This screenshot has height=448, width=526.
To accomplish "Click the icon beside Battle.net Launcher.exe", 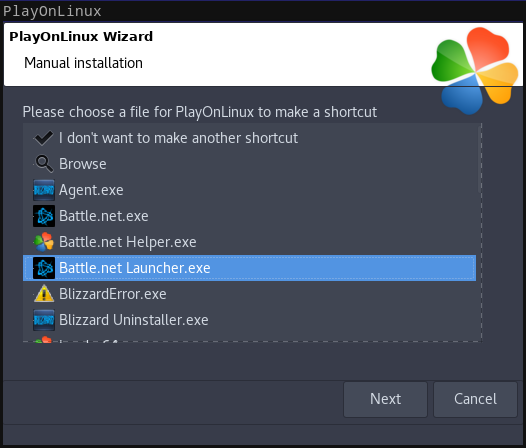I will (x=44, y=268).
